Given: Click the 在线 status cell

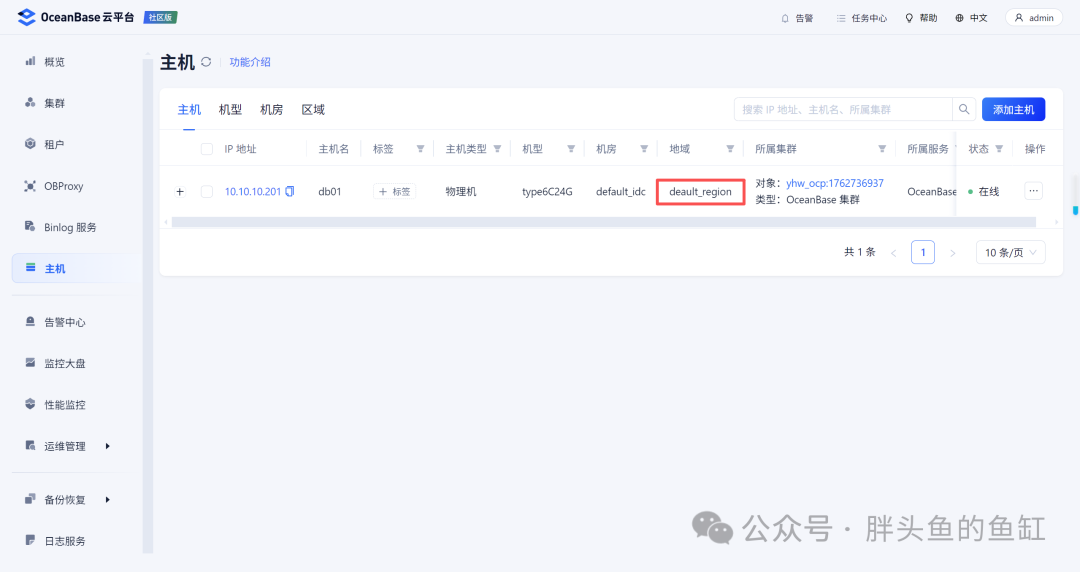Looking at the screenshot, I should (x=984, y=192).
